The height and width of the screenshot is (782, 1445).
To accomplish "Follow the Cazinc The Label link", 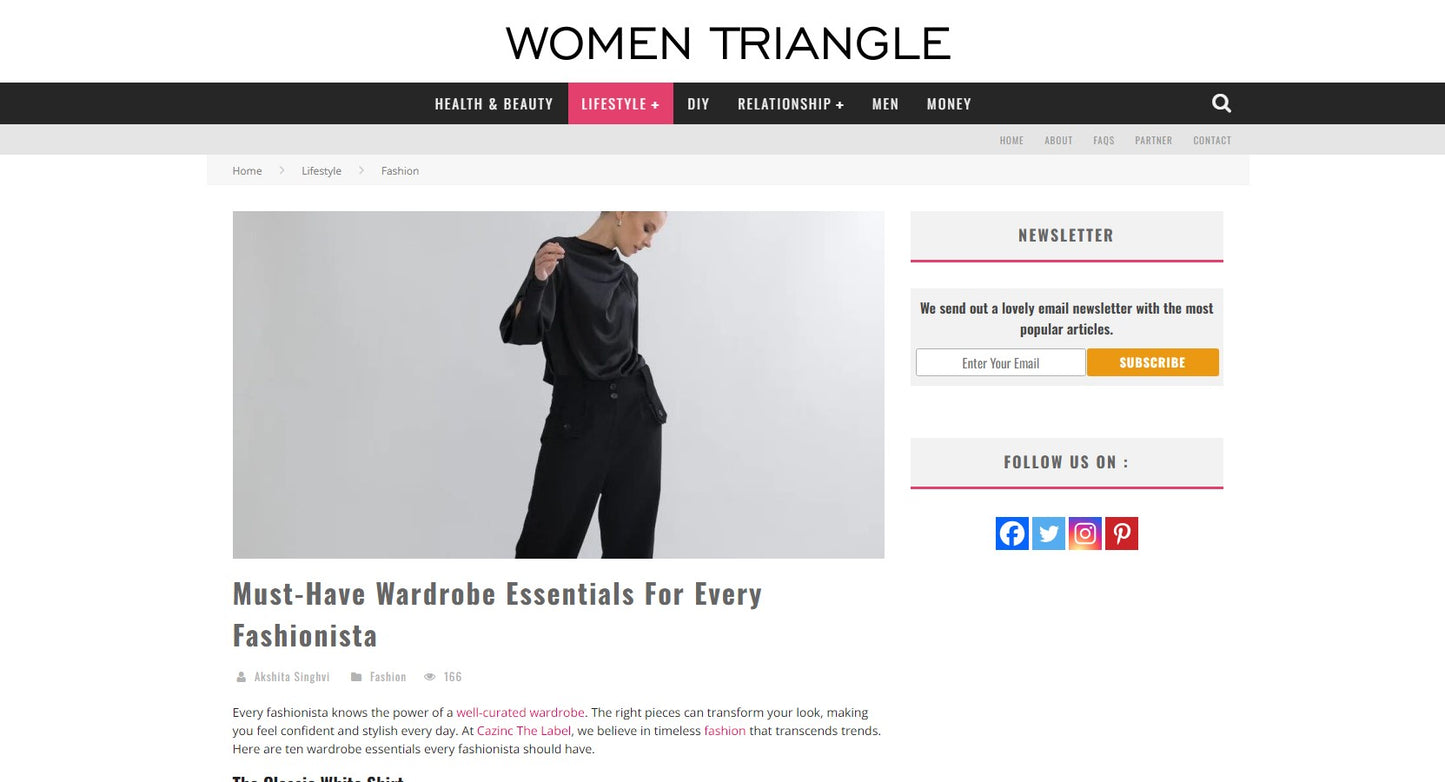I will coord(524,731).
